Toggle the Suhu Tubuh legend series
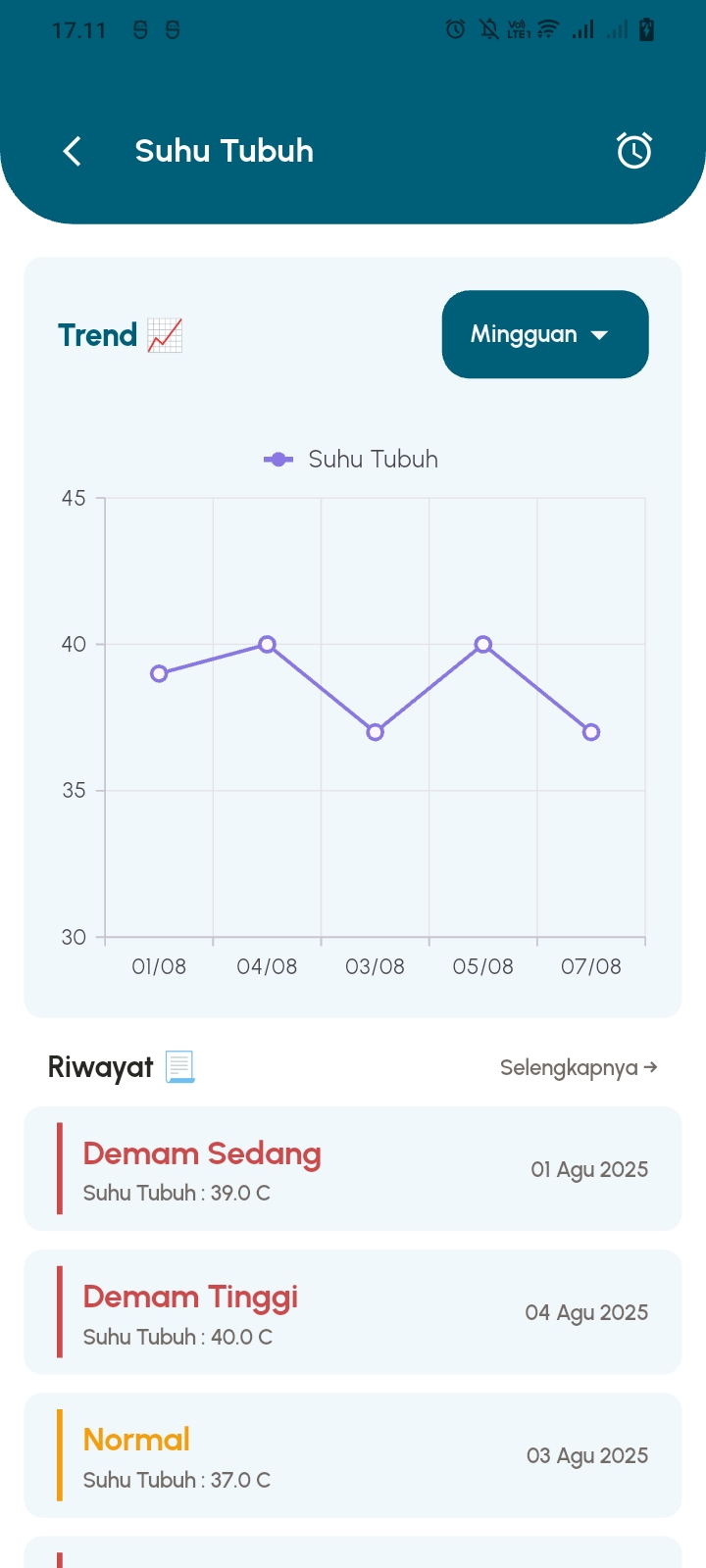Image resolution: width=706 pixels, height=1568 pixels. tap(351, 459)
